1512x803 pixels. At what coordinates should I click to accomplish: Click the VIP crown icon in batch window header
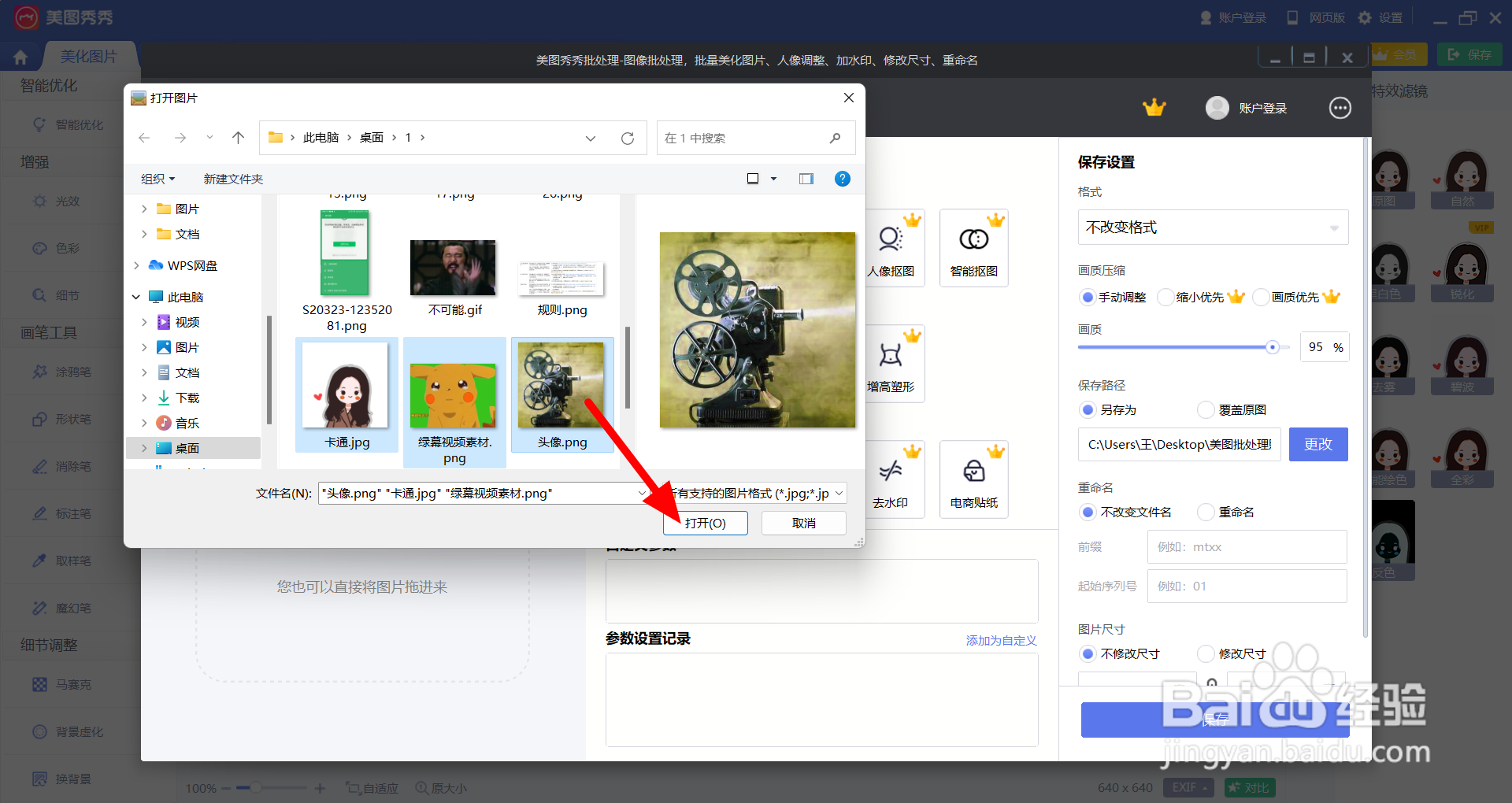(1154, 108)
